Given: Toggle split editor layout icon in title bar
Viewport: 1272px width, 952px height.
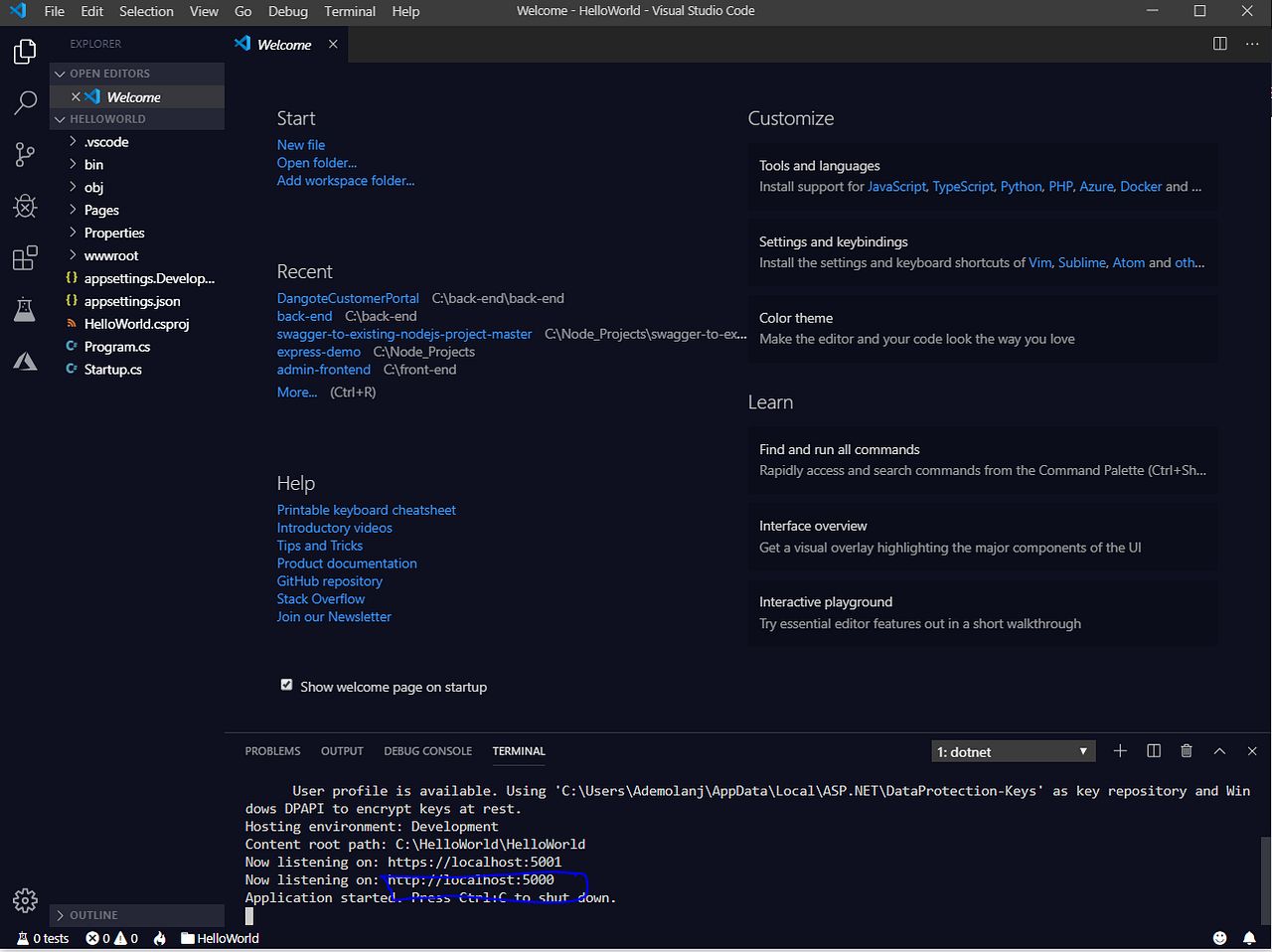Looking at the screenshot, I should [1219, 44].
